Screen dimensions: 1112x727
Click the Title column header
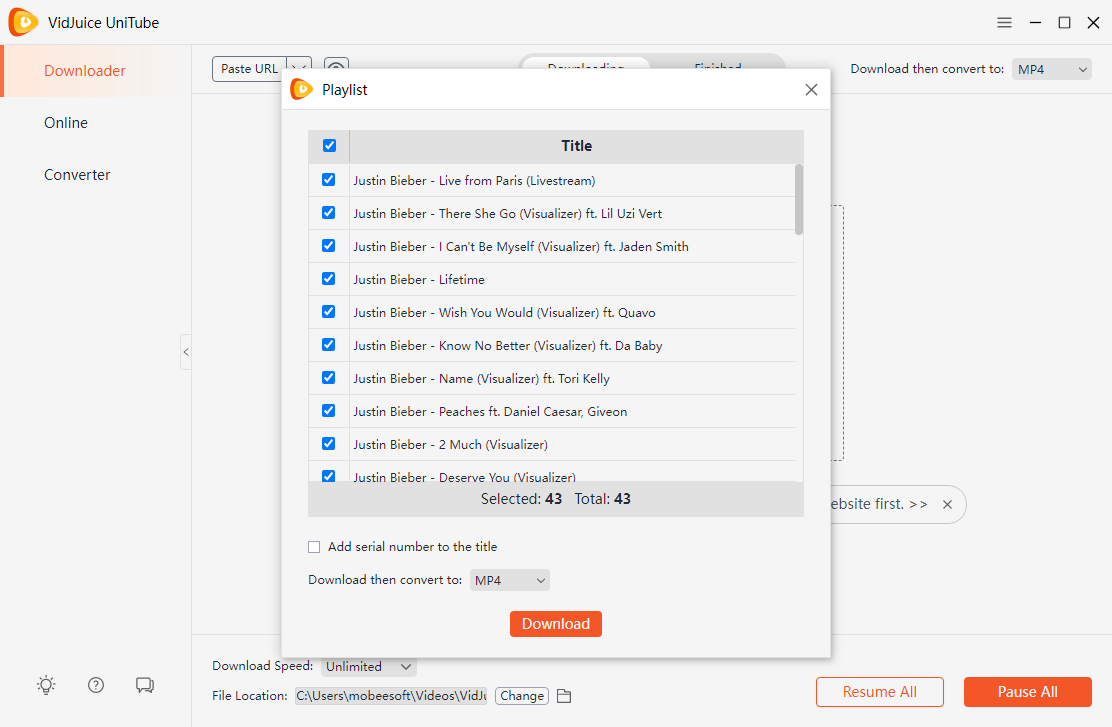point(577,146)
